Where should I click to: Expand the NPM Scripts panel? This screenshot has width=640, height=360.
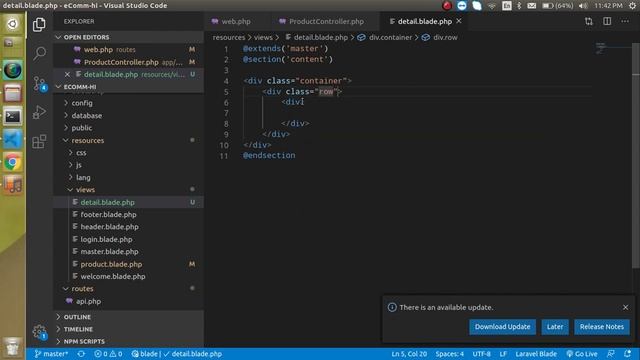coord(129,341)
